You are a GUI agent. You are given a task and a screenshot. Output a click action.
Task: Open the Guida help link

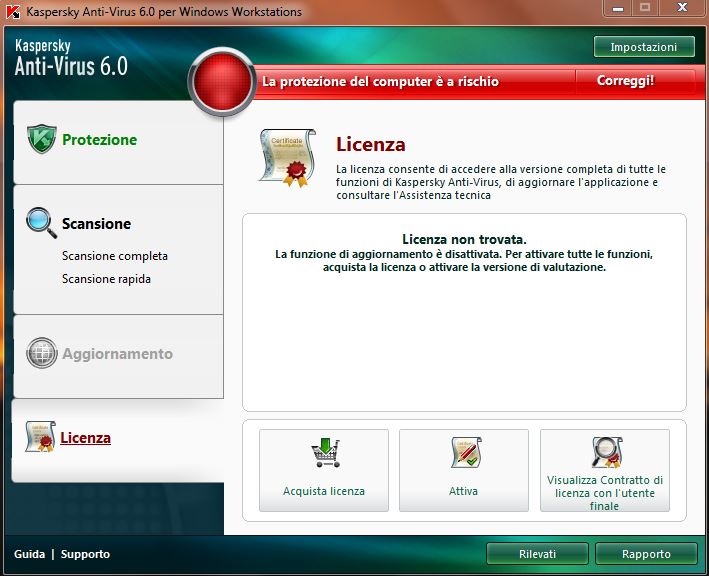[x=29, y=554]
